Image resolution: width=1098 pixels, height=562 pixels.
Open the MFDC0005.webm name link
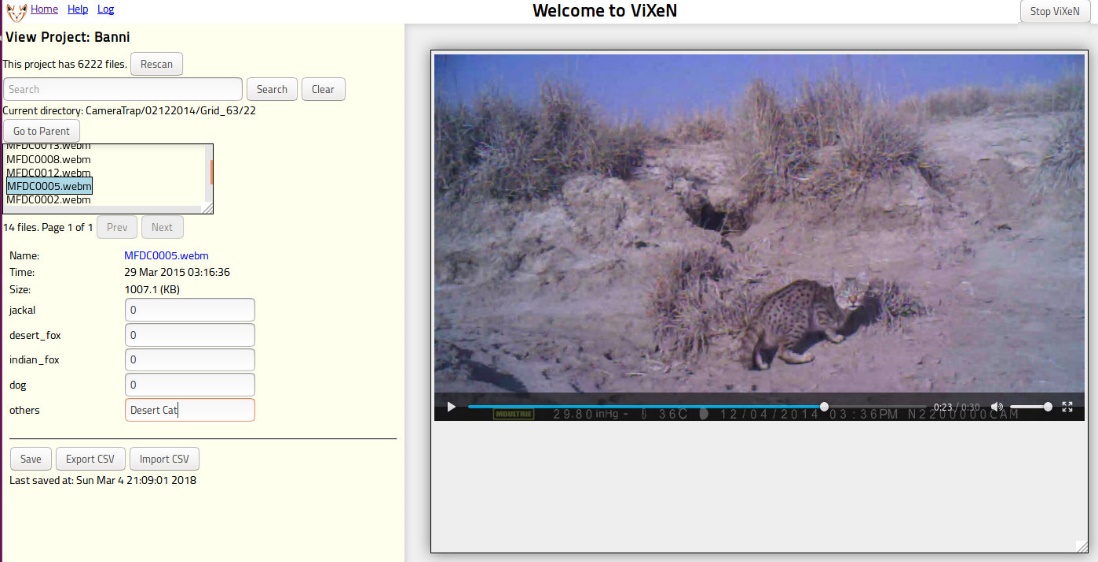pyautogui.click(x=166, y=255)
